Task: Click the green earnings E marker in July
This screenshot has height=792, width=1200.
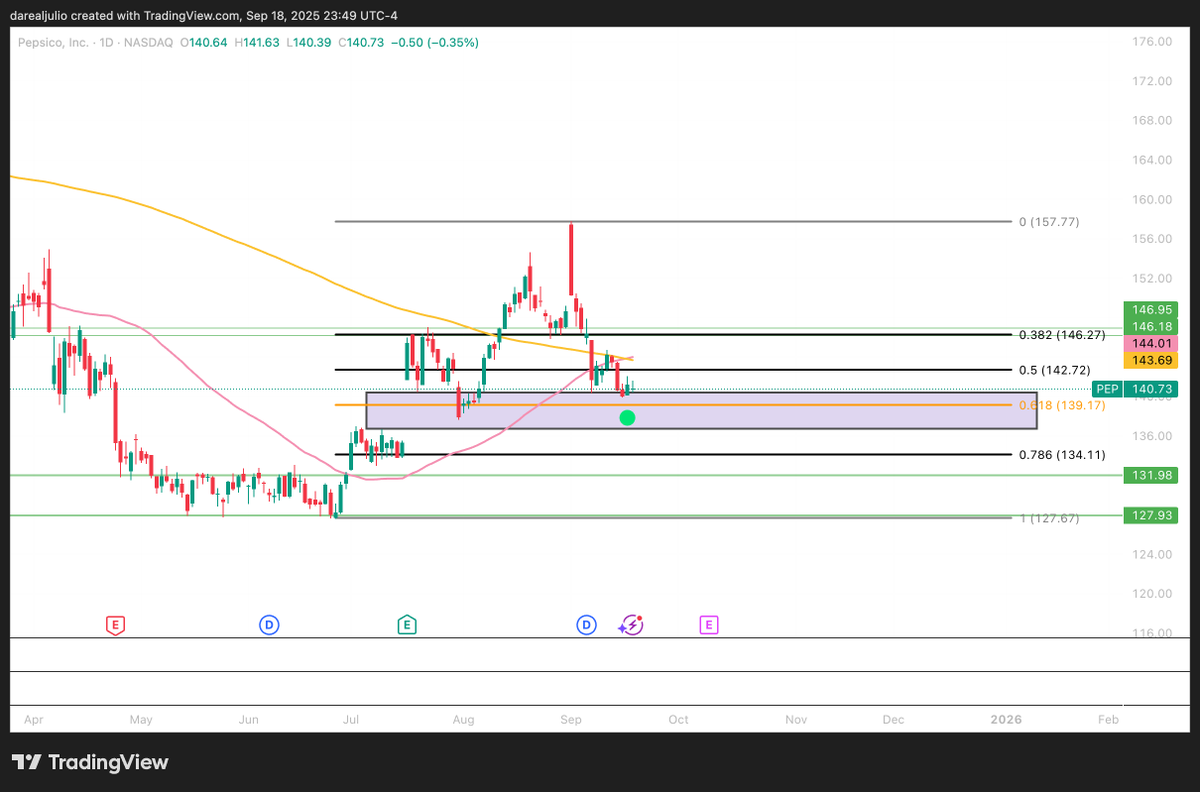Action: tap(406, 625)
